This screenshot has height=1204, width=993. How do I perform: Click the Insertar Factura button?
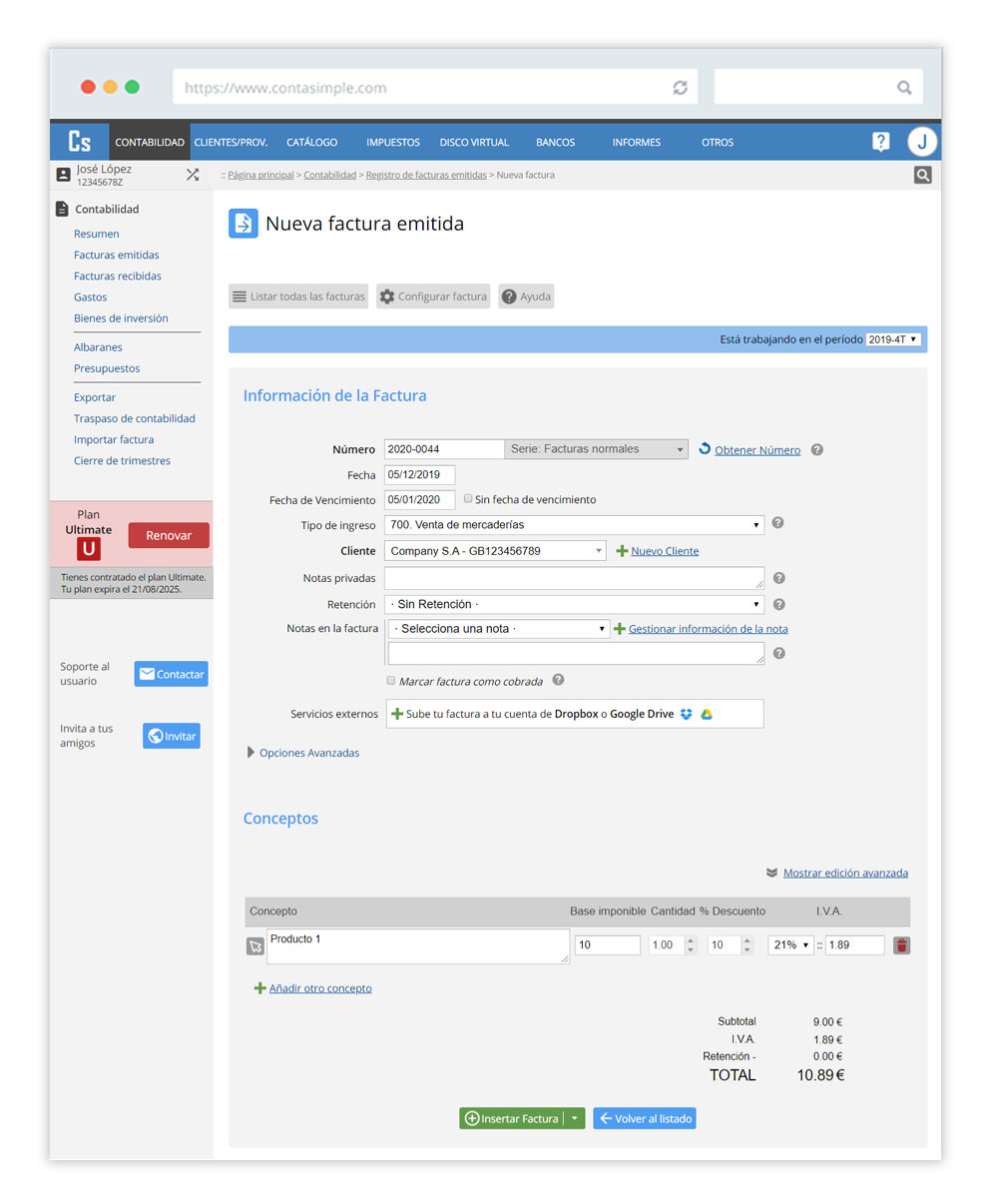512,1118
